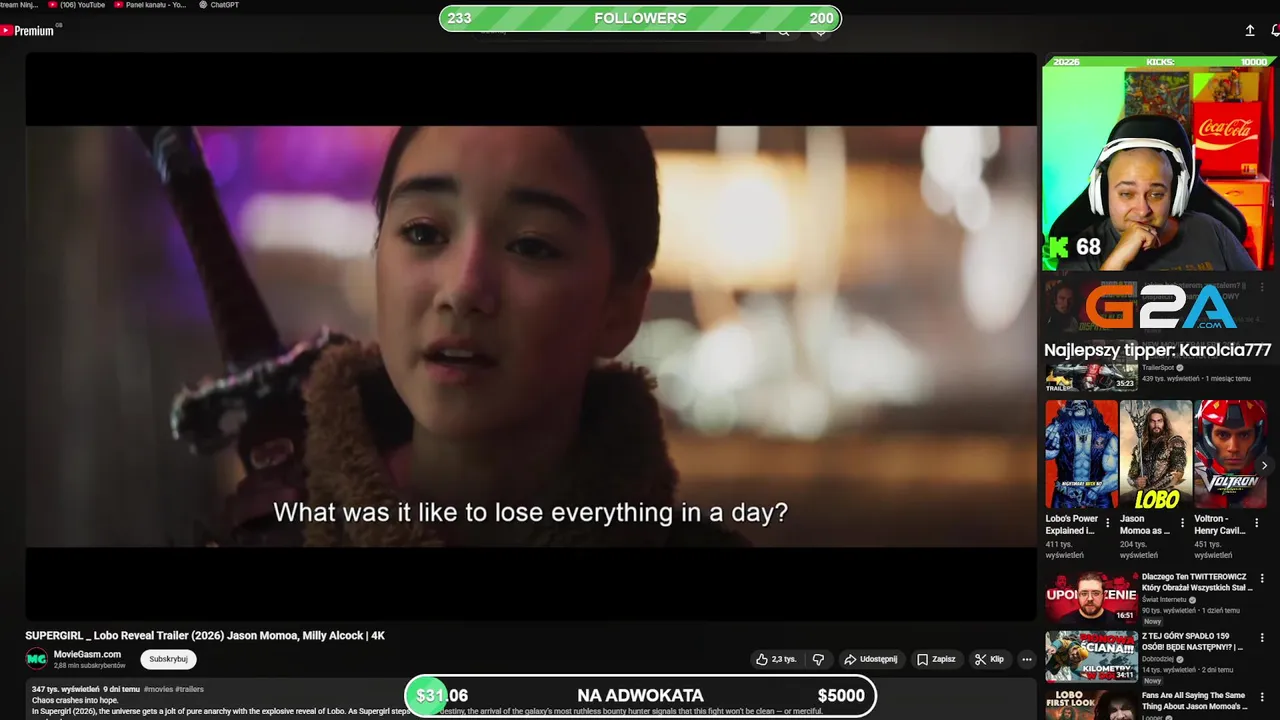Image resolution: width=1280 pixels, height=720 pixels.
Task: Open the 'Voltron - Henry Cavil...' short thumbnail
Action: [x=1230, y=455]
